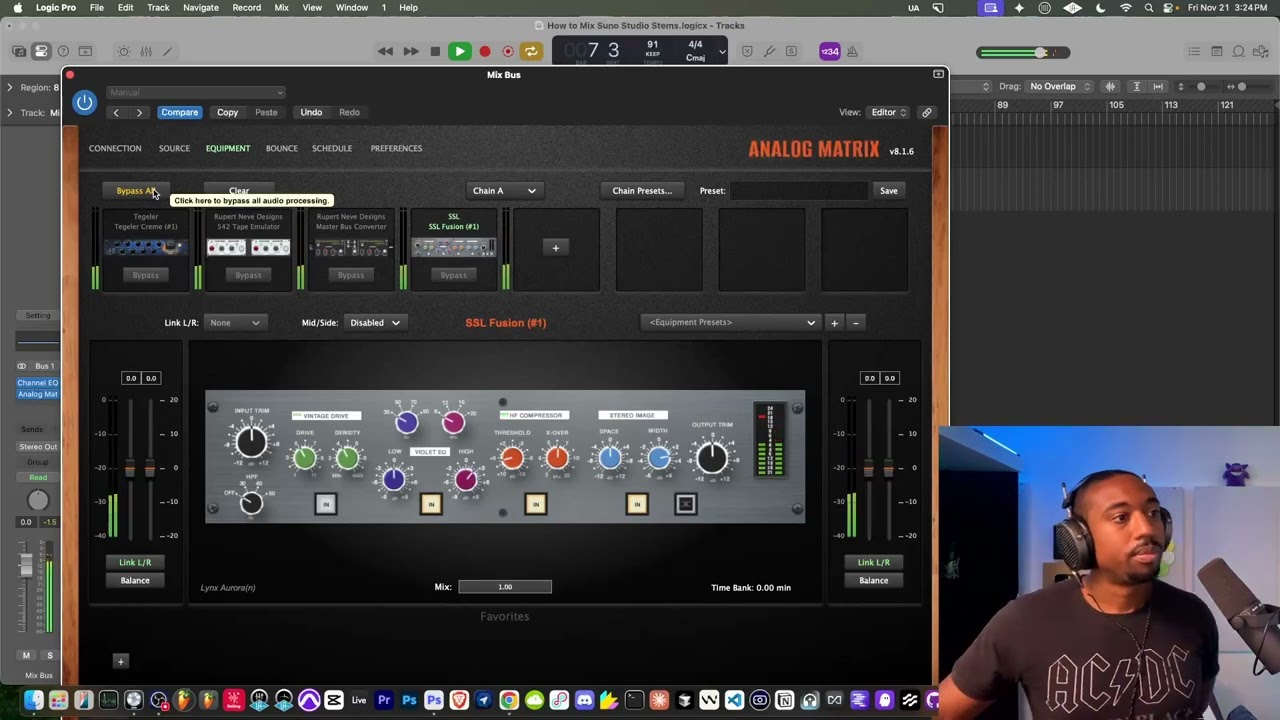Click the Mix value field

[x=505, y=587]
